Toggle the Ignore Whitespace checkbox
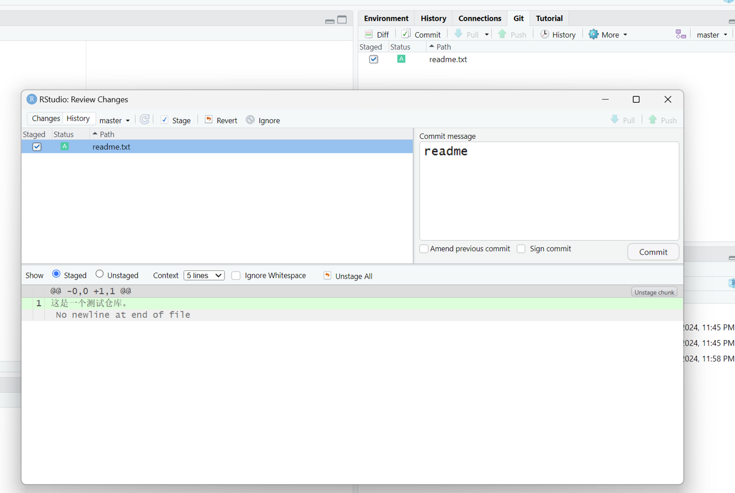Image resolution: width=735 pixels, height=493 pixels. (x=236, y=276)
